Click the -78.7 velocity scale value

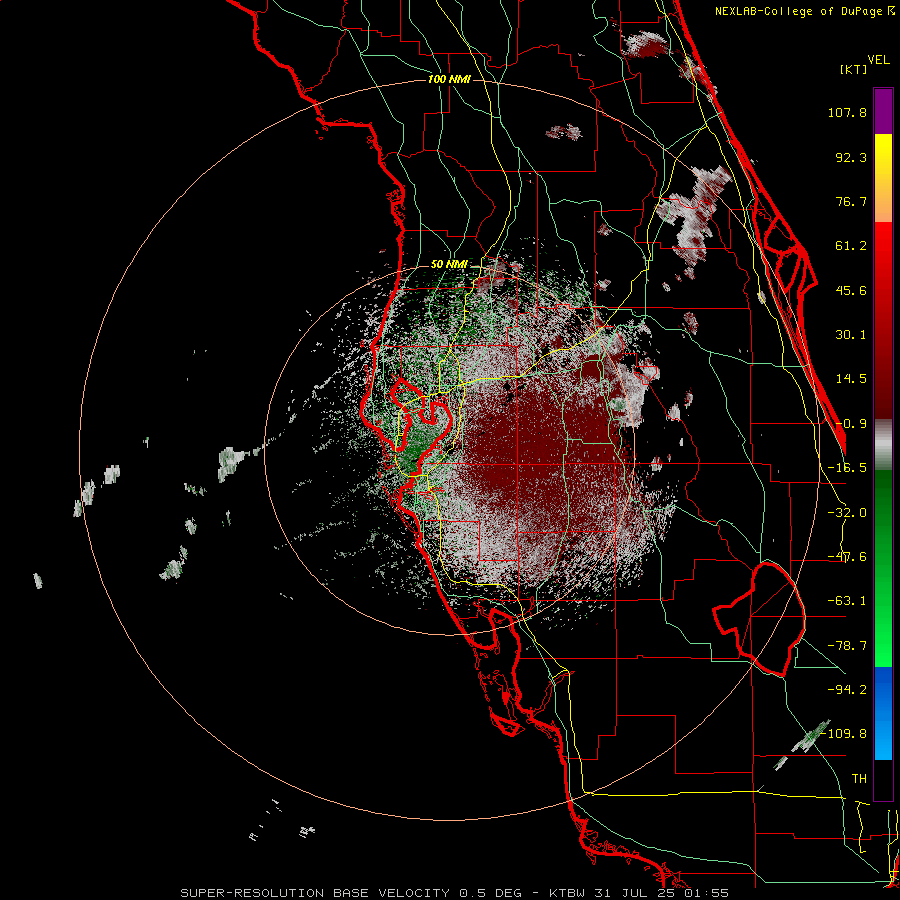847,646
